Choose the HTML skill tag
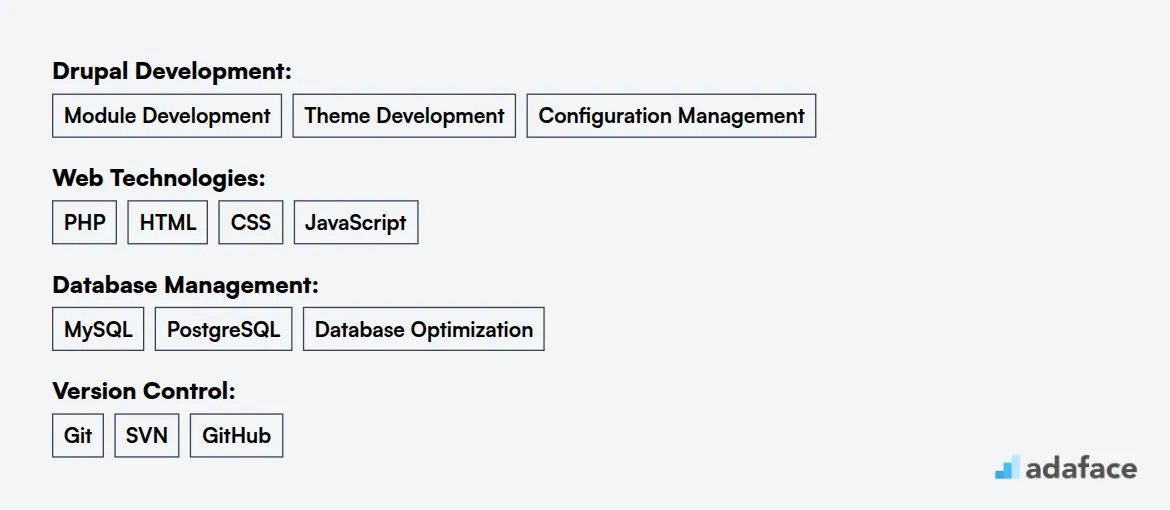This screenshot has height=510, width=1170. [167, 223]
